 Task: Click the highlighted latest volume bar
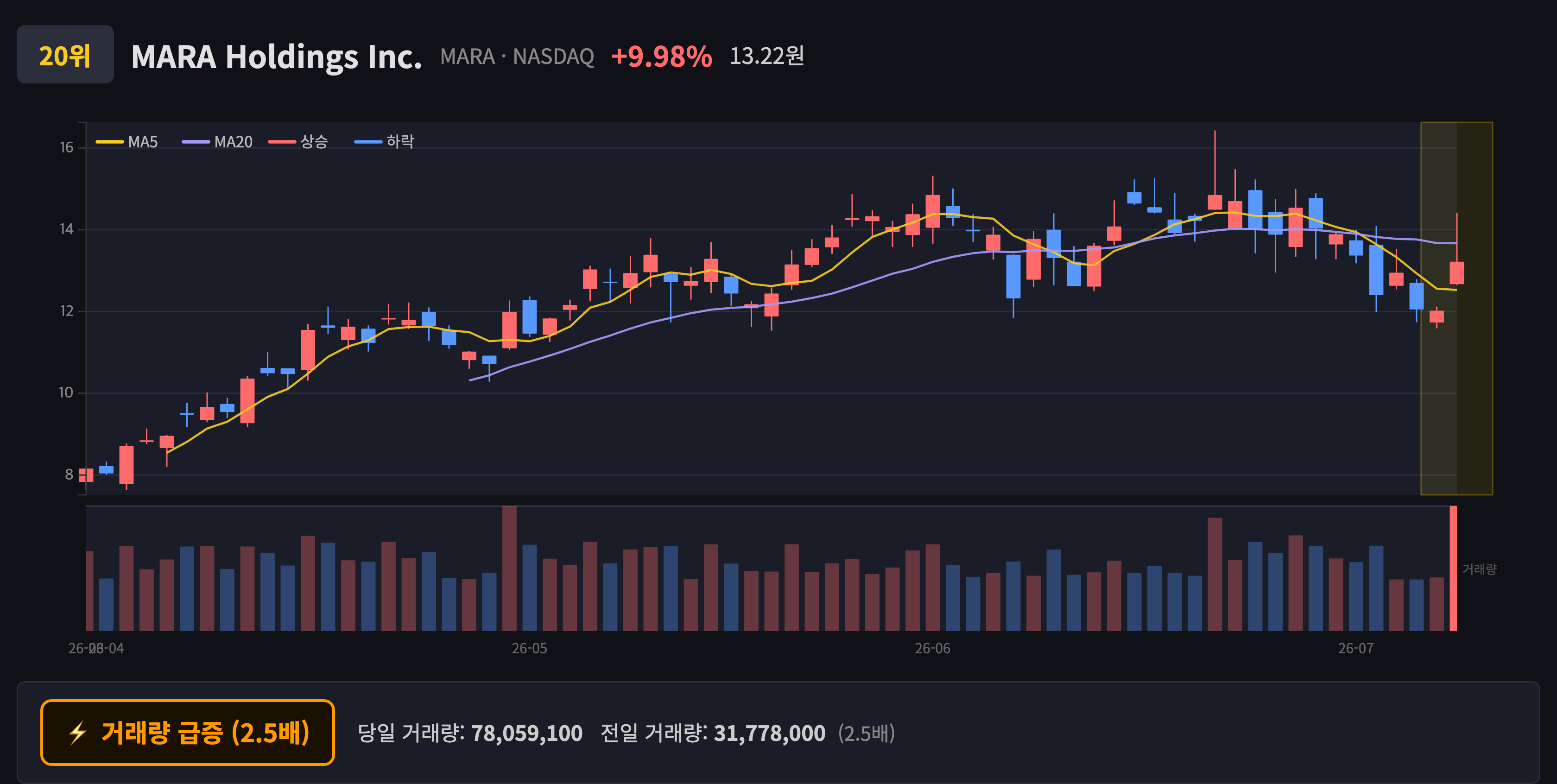coord(1454,568)
